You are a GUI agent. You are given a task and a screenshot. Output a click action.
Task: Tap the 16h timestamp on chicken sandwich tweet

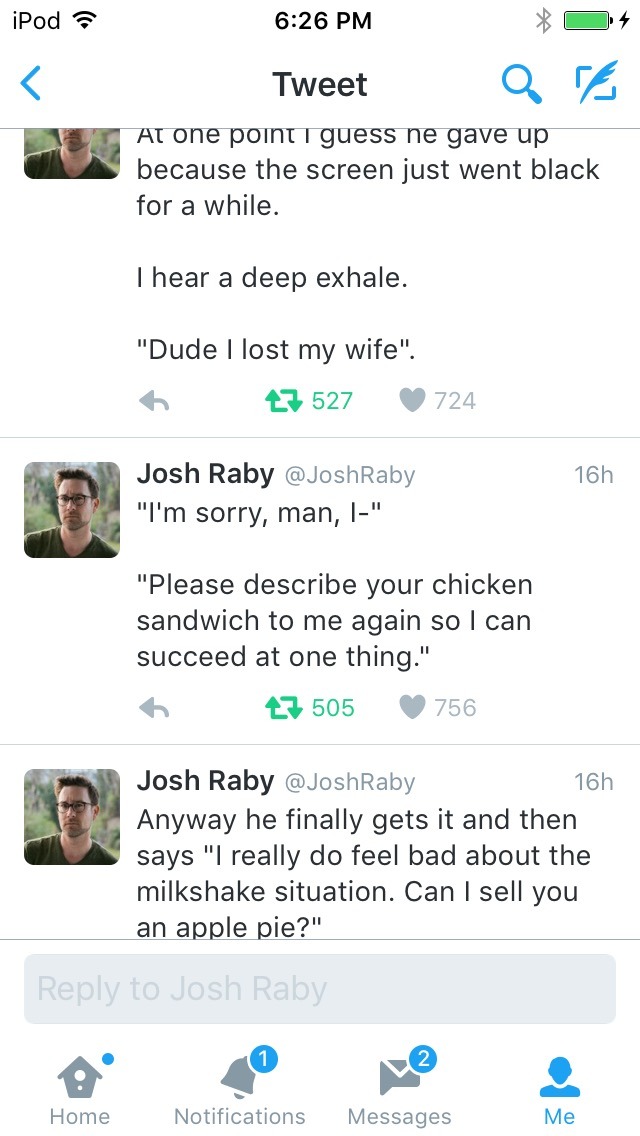pyautogui.click(x=593, y=475)
